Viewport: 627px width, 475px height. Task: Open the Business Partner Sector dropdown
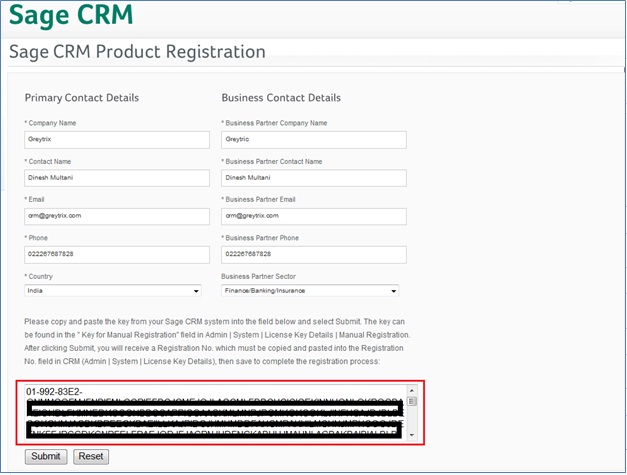click(x=310, y=291)
